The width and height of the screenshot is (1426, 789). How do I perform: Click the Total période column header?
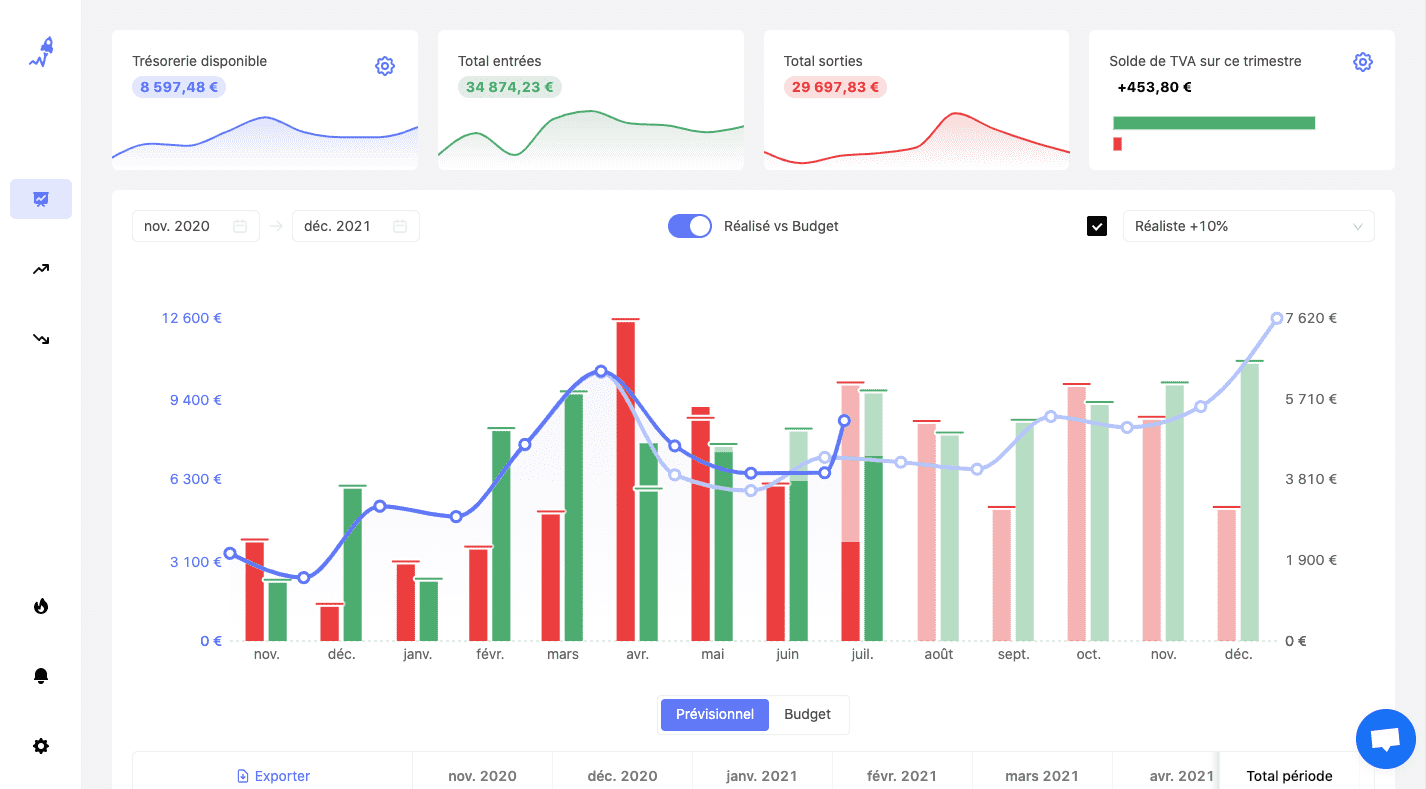[1289, 776]
